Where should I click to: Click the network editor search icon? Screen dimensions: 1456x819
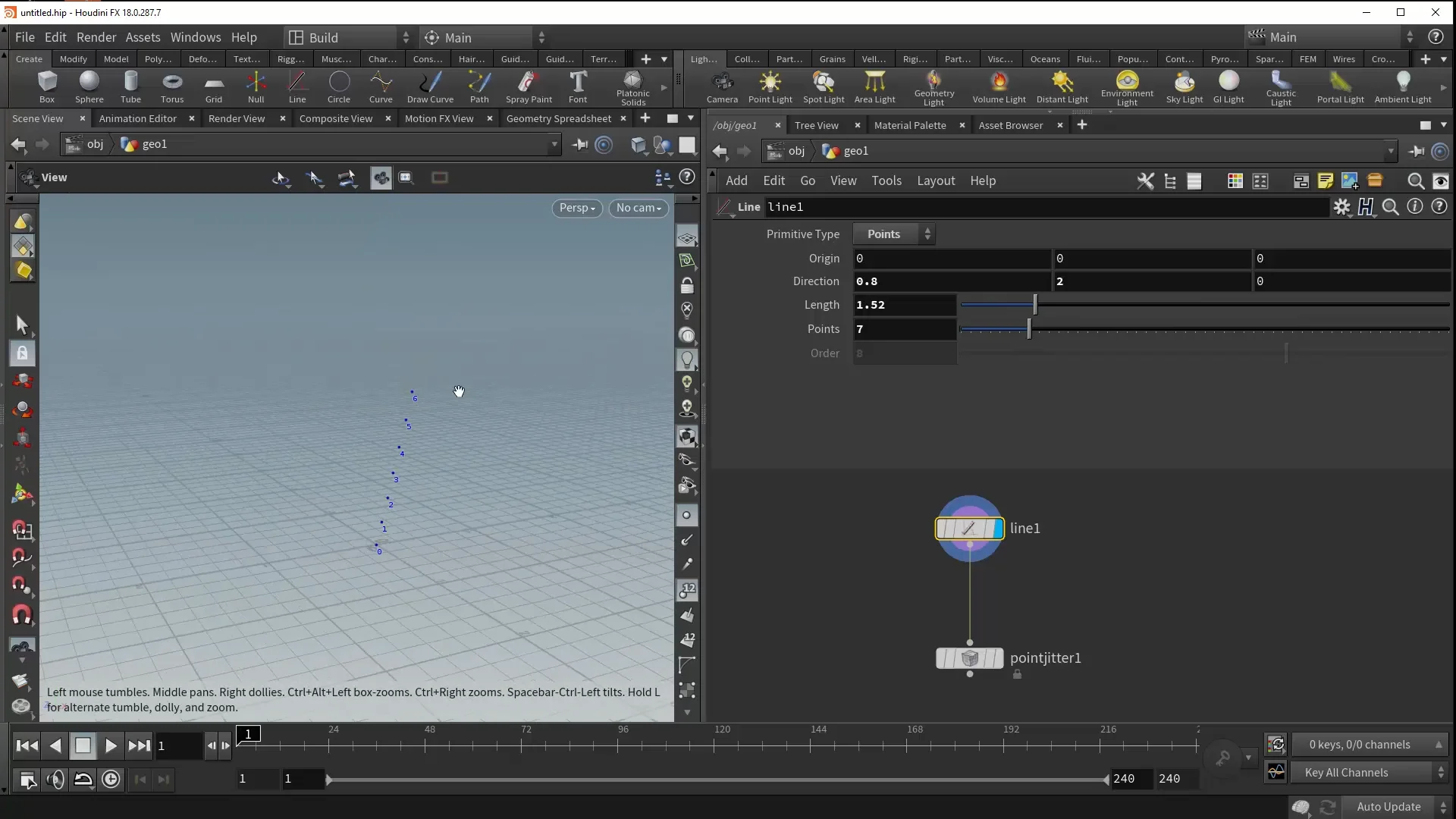pyautogui.click(x=1415, y=180)
